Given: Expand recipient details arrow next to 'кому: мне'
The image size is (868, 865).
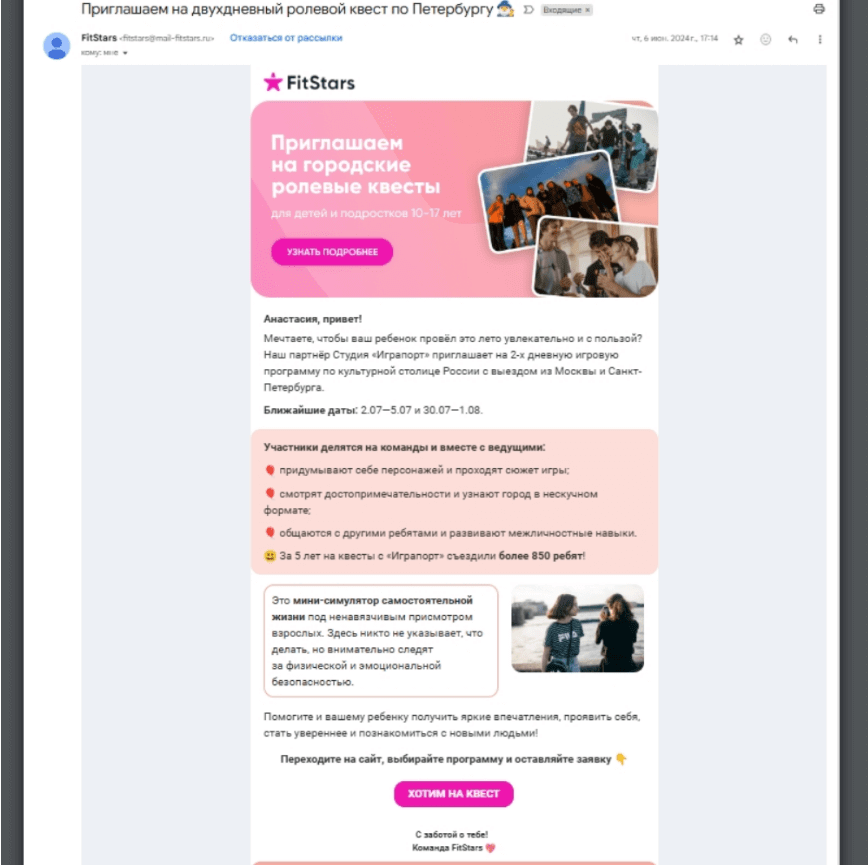Looking at the screenshot, I should [x=125, y=53].
